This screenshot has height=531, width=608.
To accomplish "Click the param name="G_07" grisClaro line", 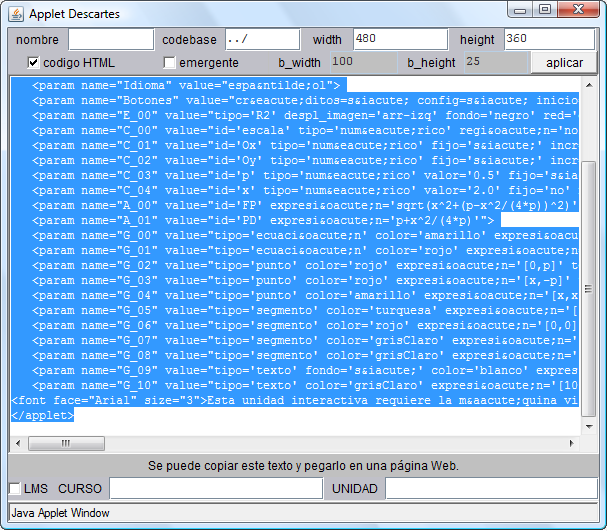I will [305, 341].
